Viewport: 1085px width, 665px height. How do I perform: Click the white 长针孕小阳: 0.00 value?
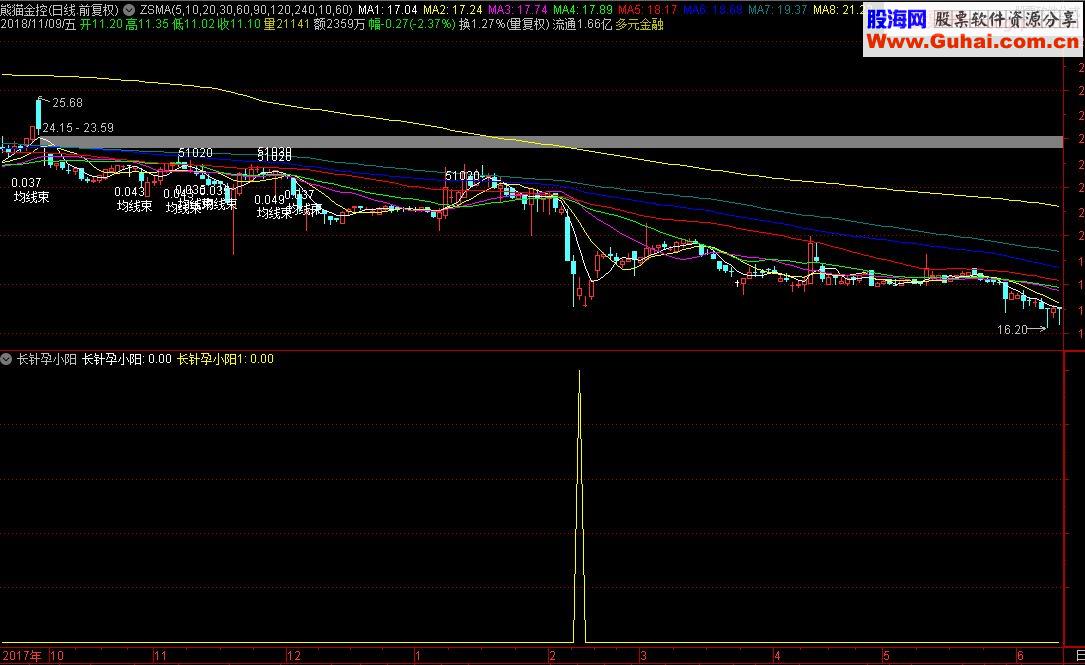(x=127, y=358)
